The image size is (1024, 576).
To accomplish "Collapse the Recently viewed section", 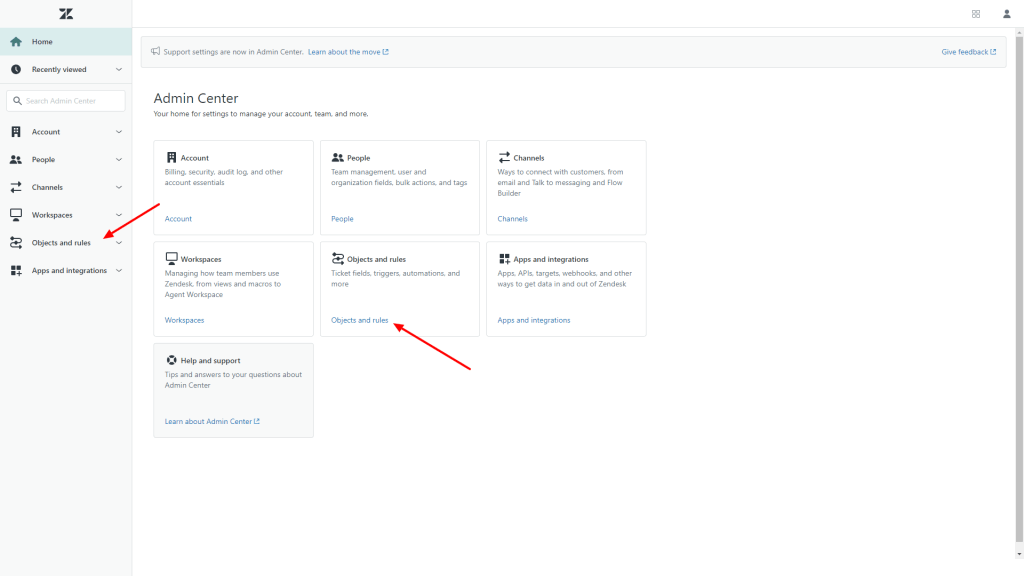I will (118, 69).
